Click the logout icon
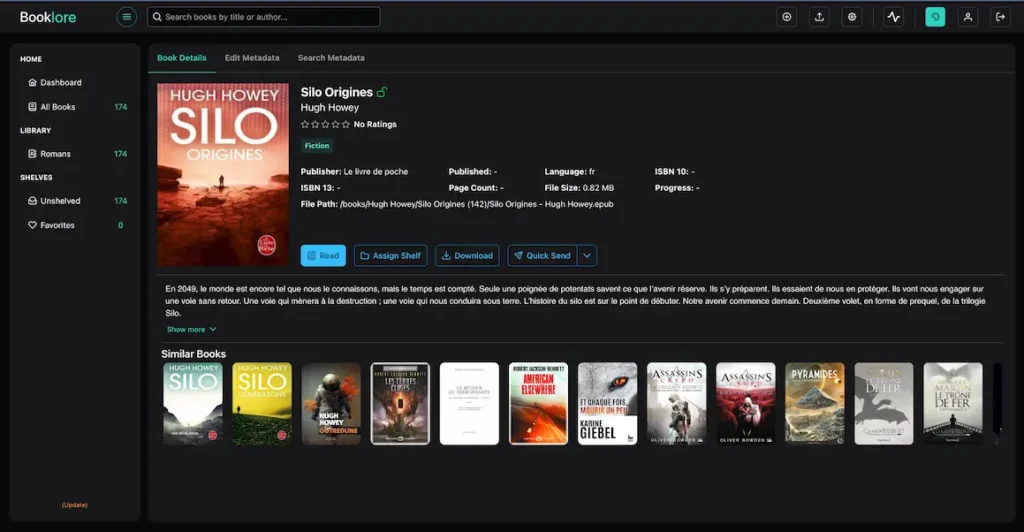Viewport: 1024px width, 532px height. click(1000, 17)
